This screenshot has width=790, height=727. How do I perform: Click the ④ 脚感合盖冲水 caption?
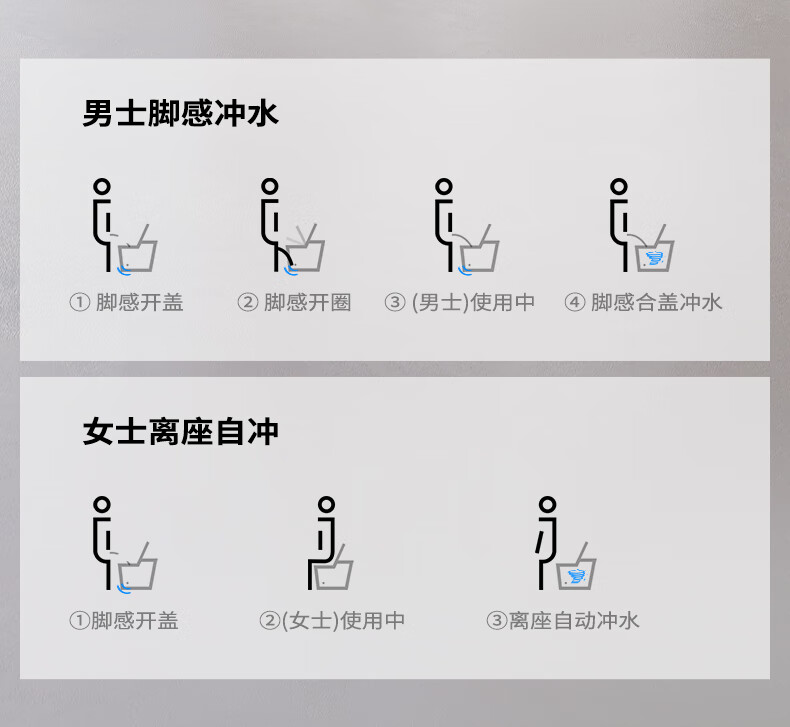coord(643,302)
